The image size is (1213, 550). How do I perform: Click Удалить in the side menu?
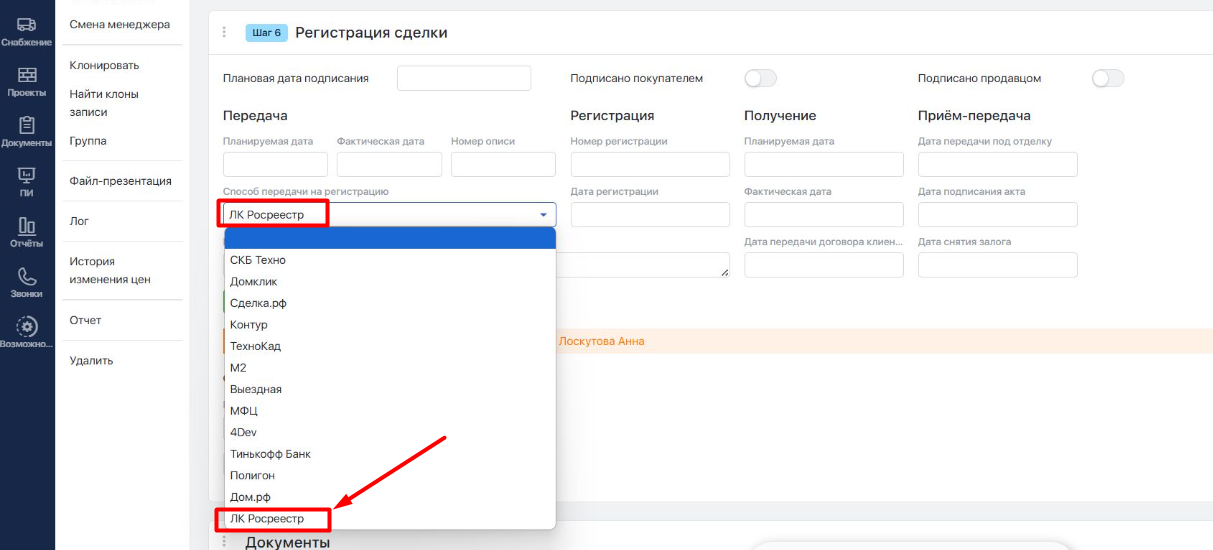[91, 360]
